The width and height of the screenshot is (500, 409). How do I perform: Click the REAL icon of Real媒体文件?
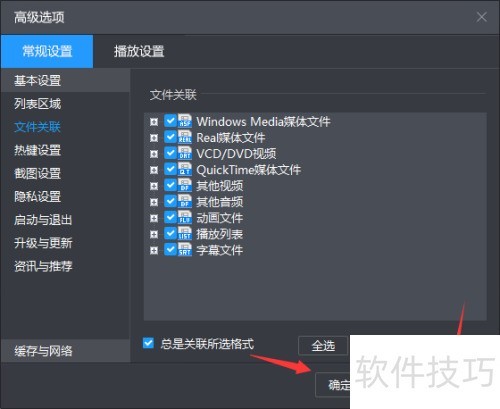click(185, 137)
